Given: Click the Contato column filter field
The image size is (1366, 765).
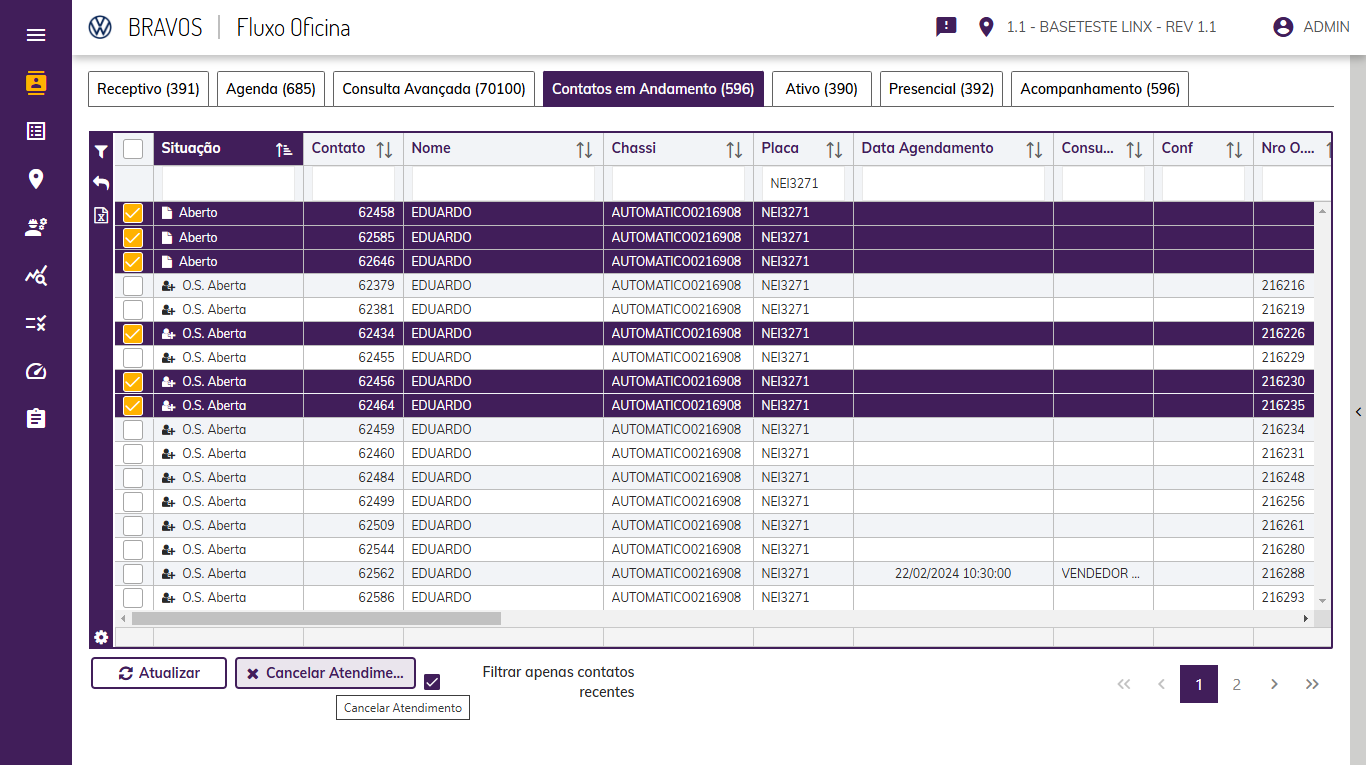Looking at the screenshot, I should 354,183.
